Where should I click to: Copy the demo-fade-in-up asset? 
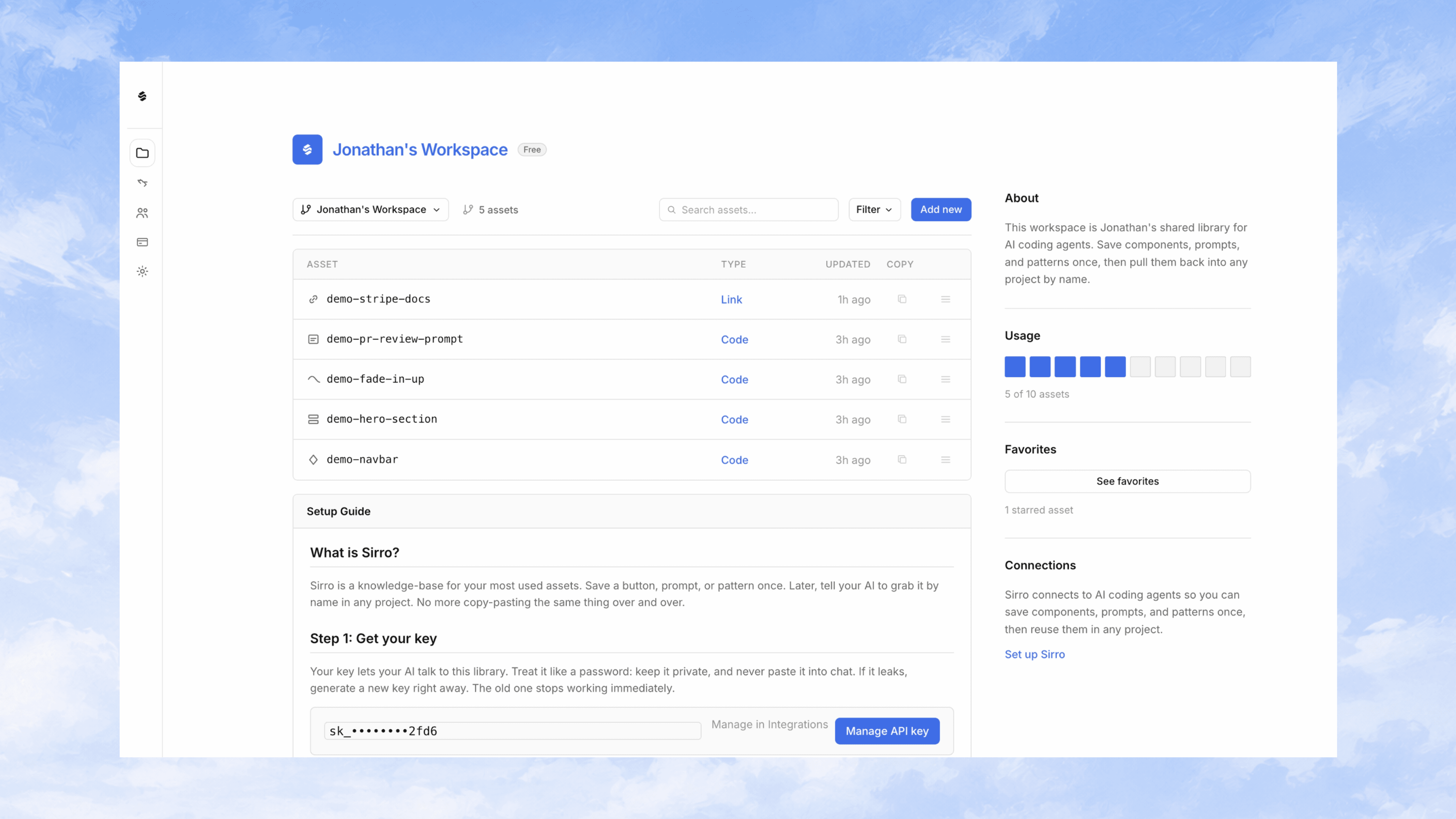pos(902,379)
